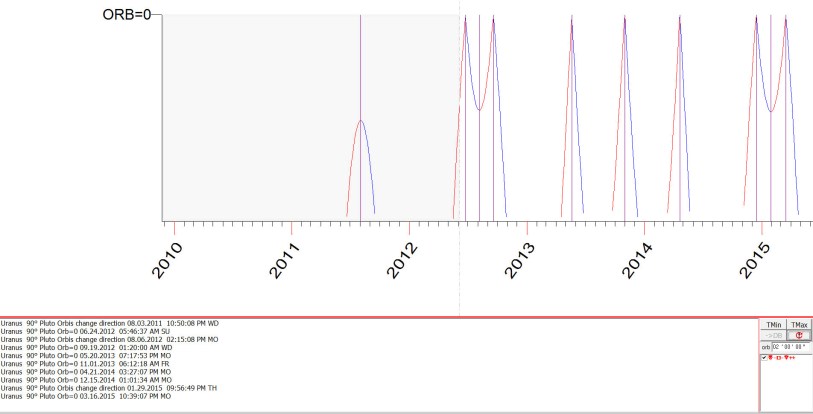Click the ->DB button
Screen dimensions: 813x414
tap(773, 336)
